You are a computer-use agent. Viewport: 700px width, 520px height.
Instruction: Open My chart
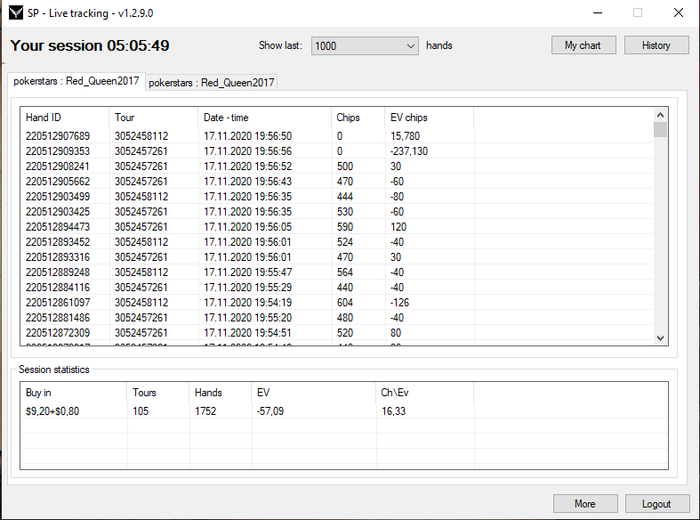583,45
